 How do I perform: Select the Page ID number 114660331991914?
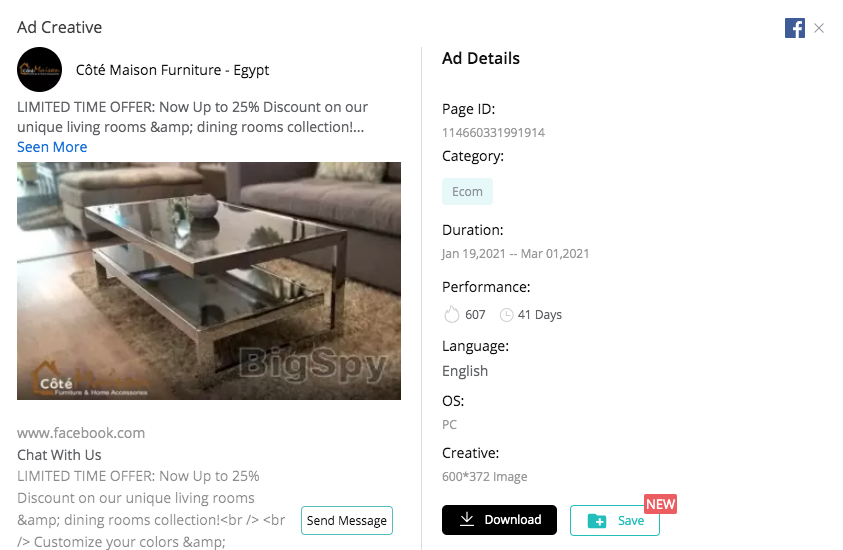(x=494, y=132)
